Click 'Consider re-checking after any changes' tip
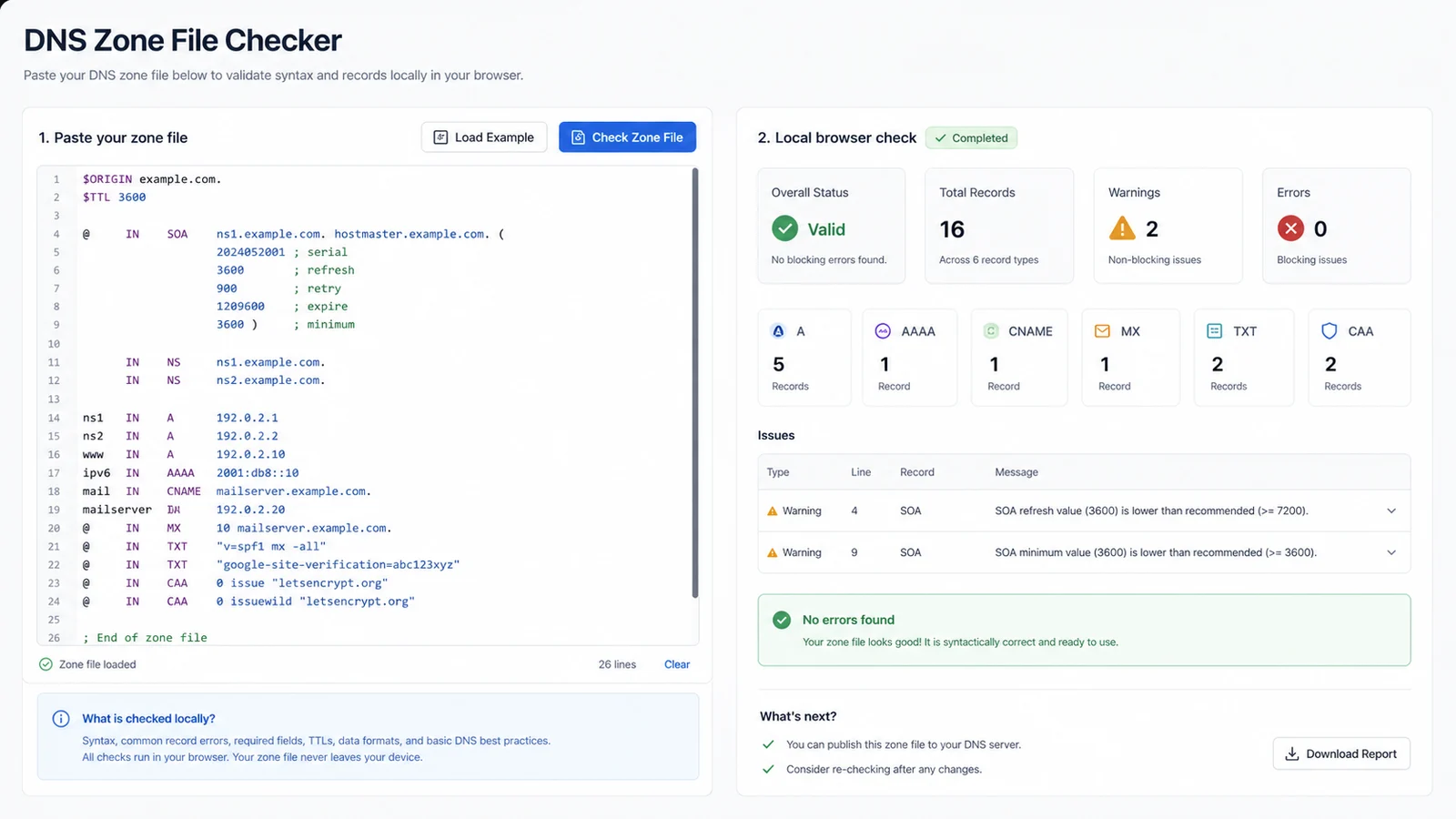 (884, 769)
